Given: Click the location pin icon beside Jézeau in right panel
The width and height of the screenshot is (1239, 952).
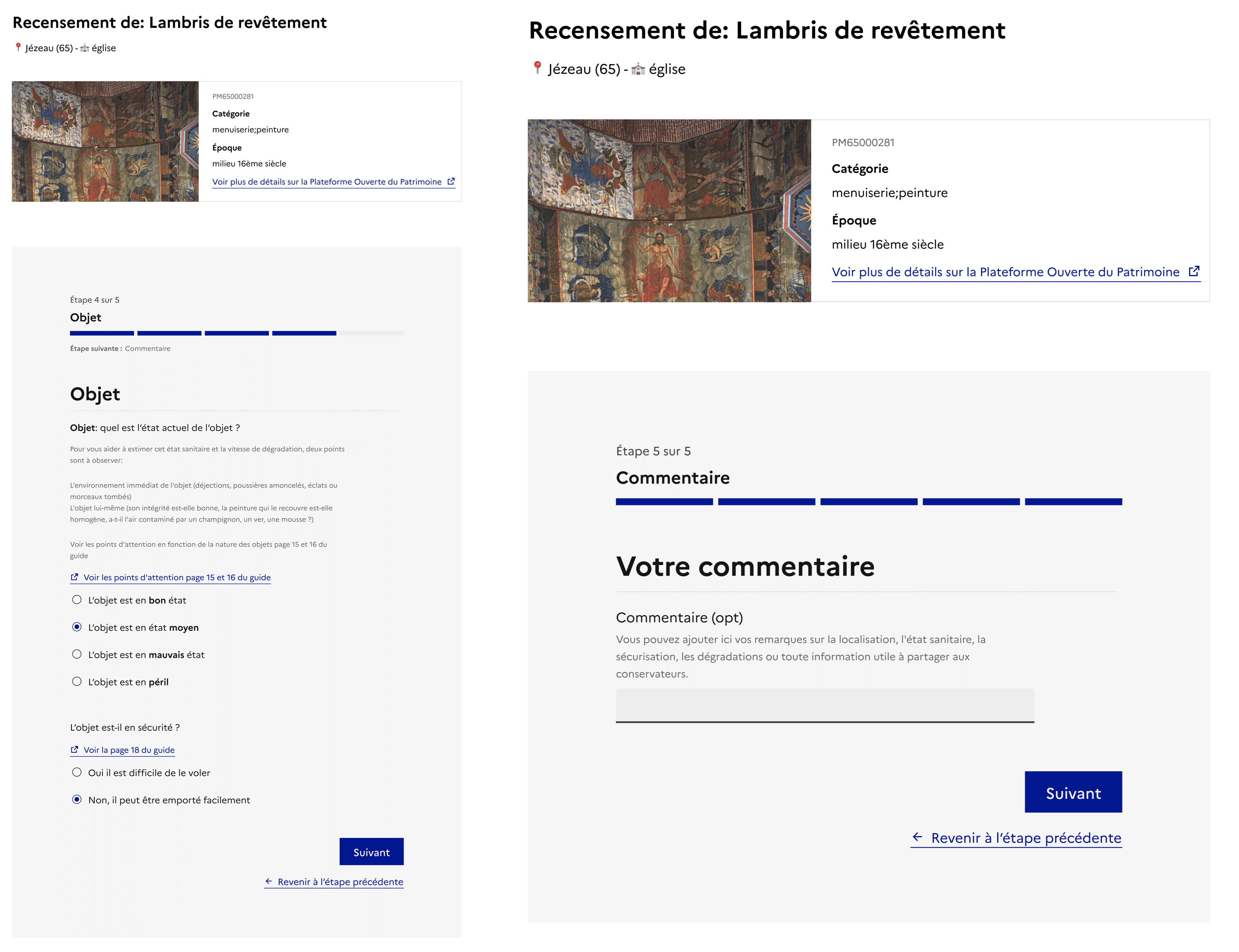Looking at the screenshot, I should pyautogui.click(x=538, y=68).
